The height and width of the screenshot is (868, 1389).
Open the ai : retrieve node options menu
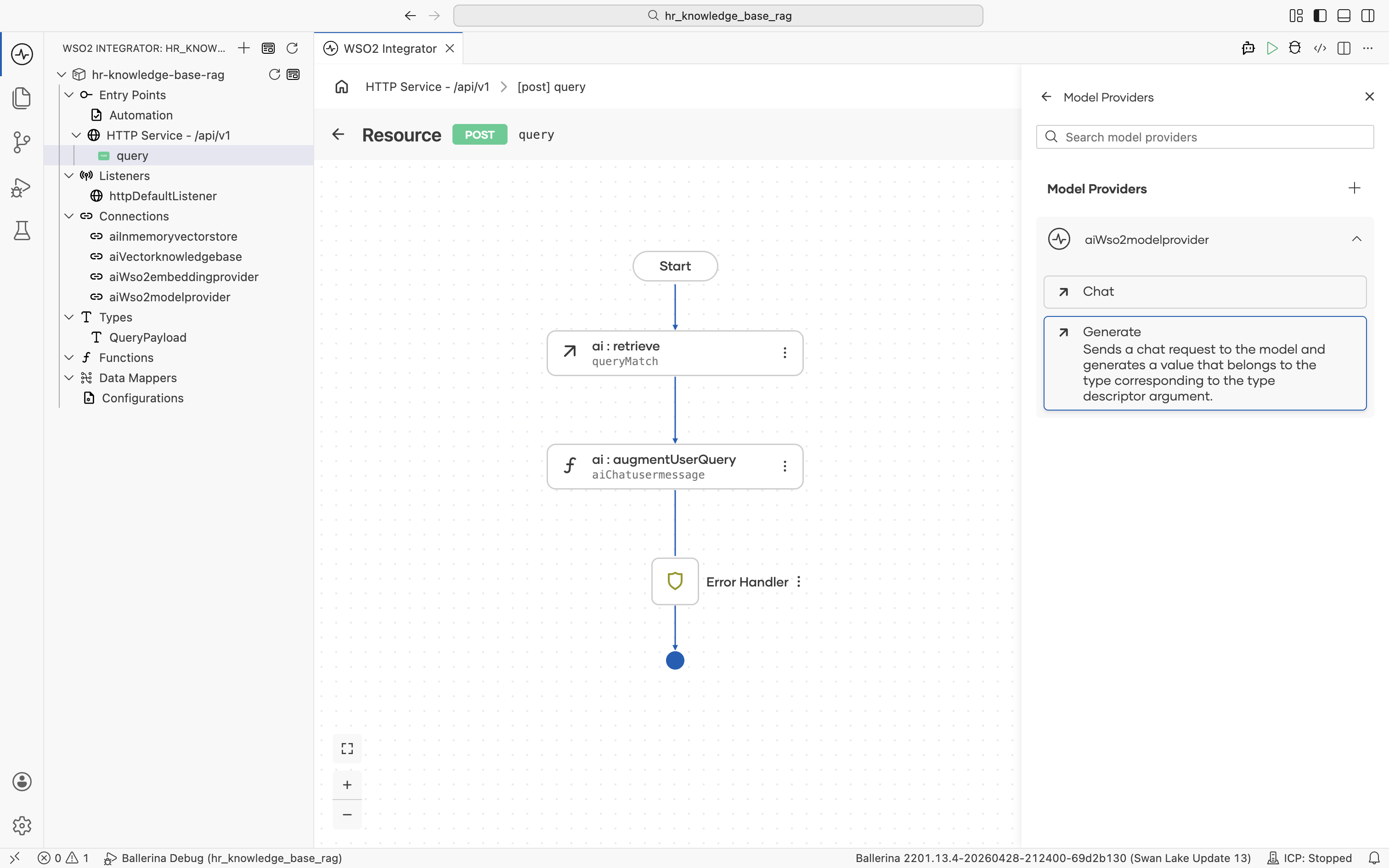point(785,353)
